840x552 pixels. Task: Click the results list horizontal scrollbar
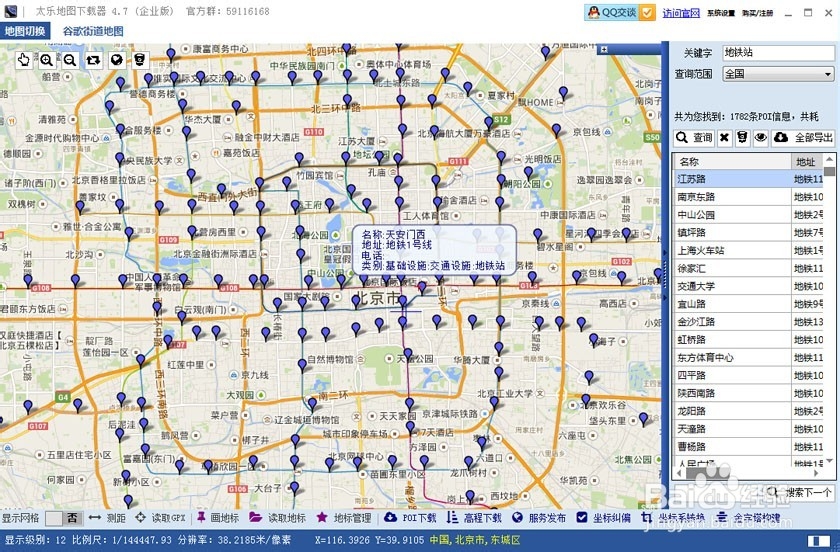click(748, 474)
